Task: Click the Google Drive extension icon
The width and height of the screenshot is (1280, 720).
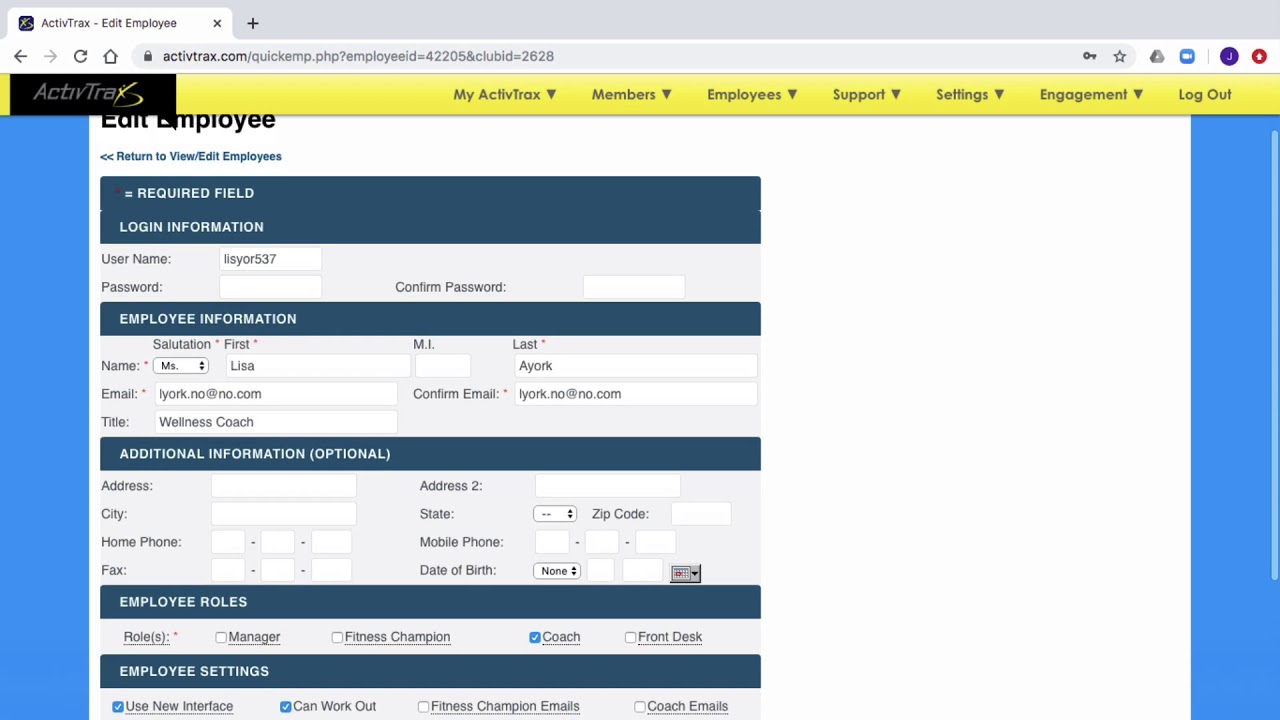Action: pyautogui.click(x=1157, y=56)
